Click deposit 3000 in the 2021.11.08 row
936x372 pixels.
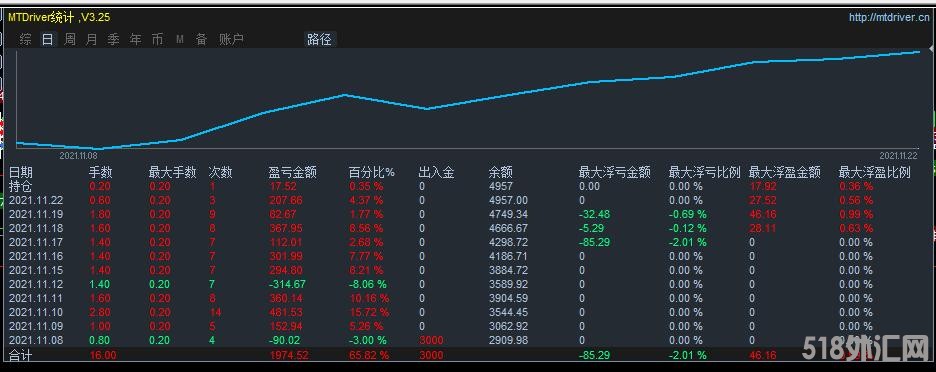point(431,340)
